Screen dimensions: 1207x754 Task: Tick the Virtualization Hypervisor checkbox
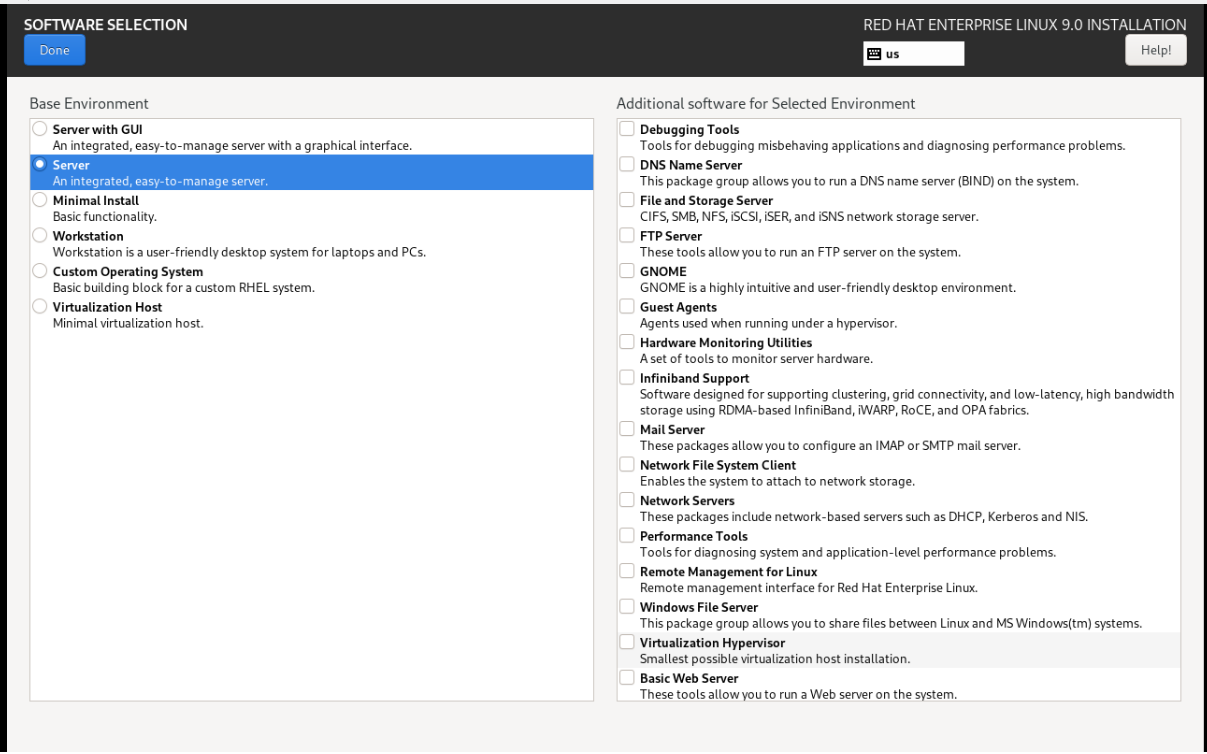[627, 642]
